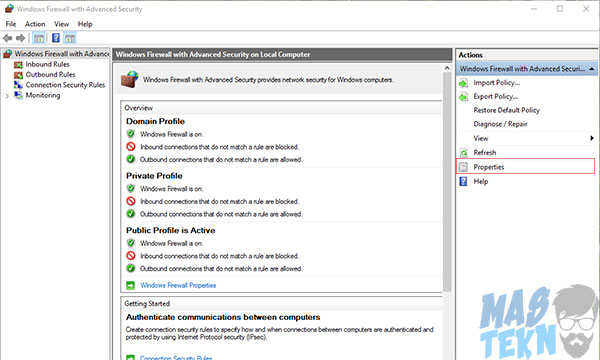Click Refresh in the Actions pane
600x360 pixels.
tap(484, 153)
